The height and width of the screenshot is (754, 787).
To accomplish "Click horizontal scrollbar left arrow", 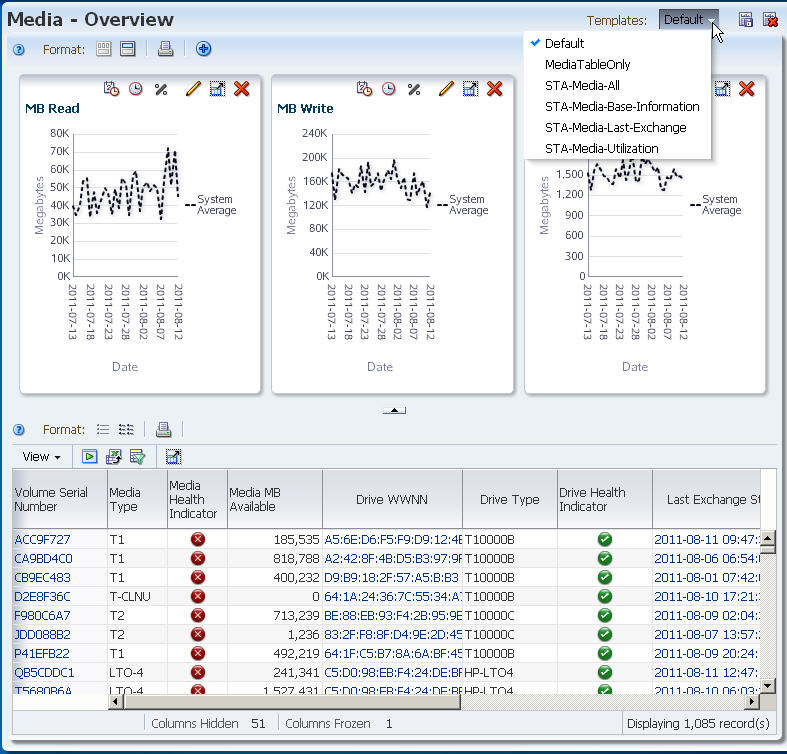I will [x=115, y=701].
